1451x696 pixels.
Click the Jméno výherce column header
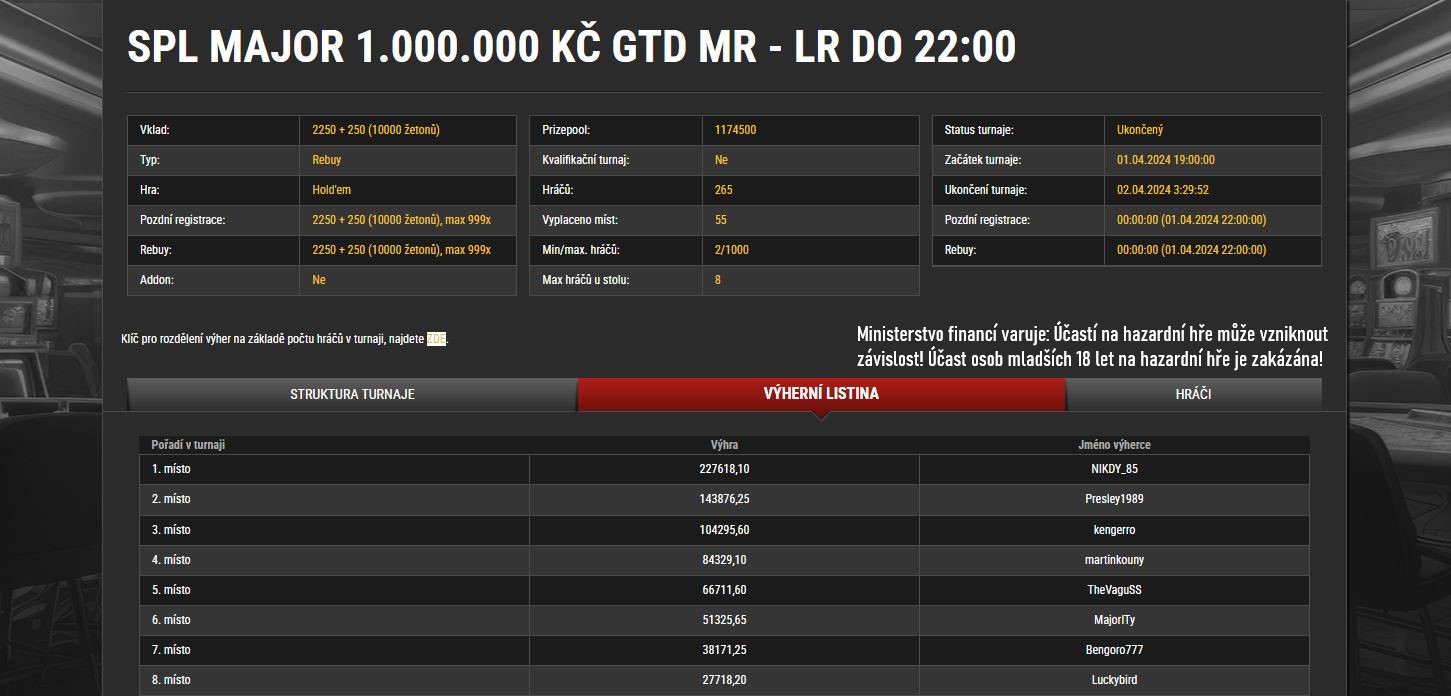pyautogui.click(x=1113, y=445)
